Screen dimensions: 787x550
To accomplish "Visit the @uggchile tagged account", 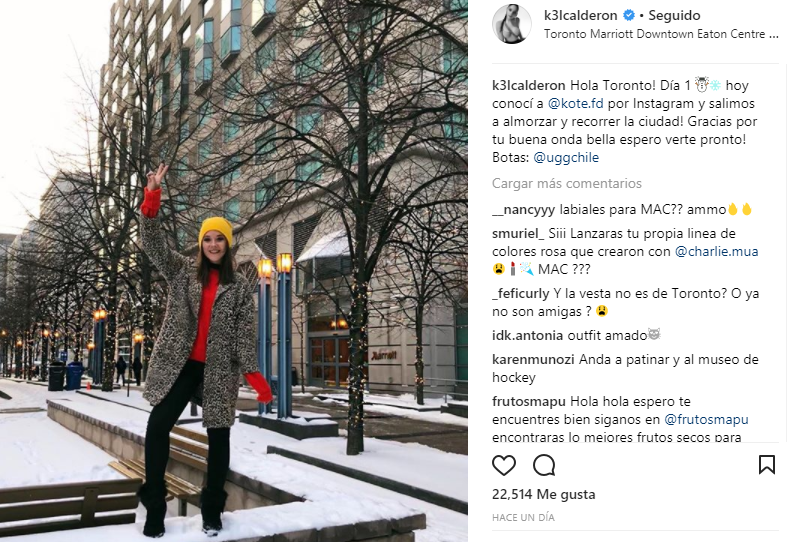I will (566, 158).
